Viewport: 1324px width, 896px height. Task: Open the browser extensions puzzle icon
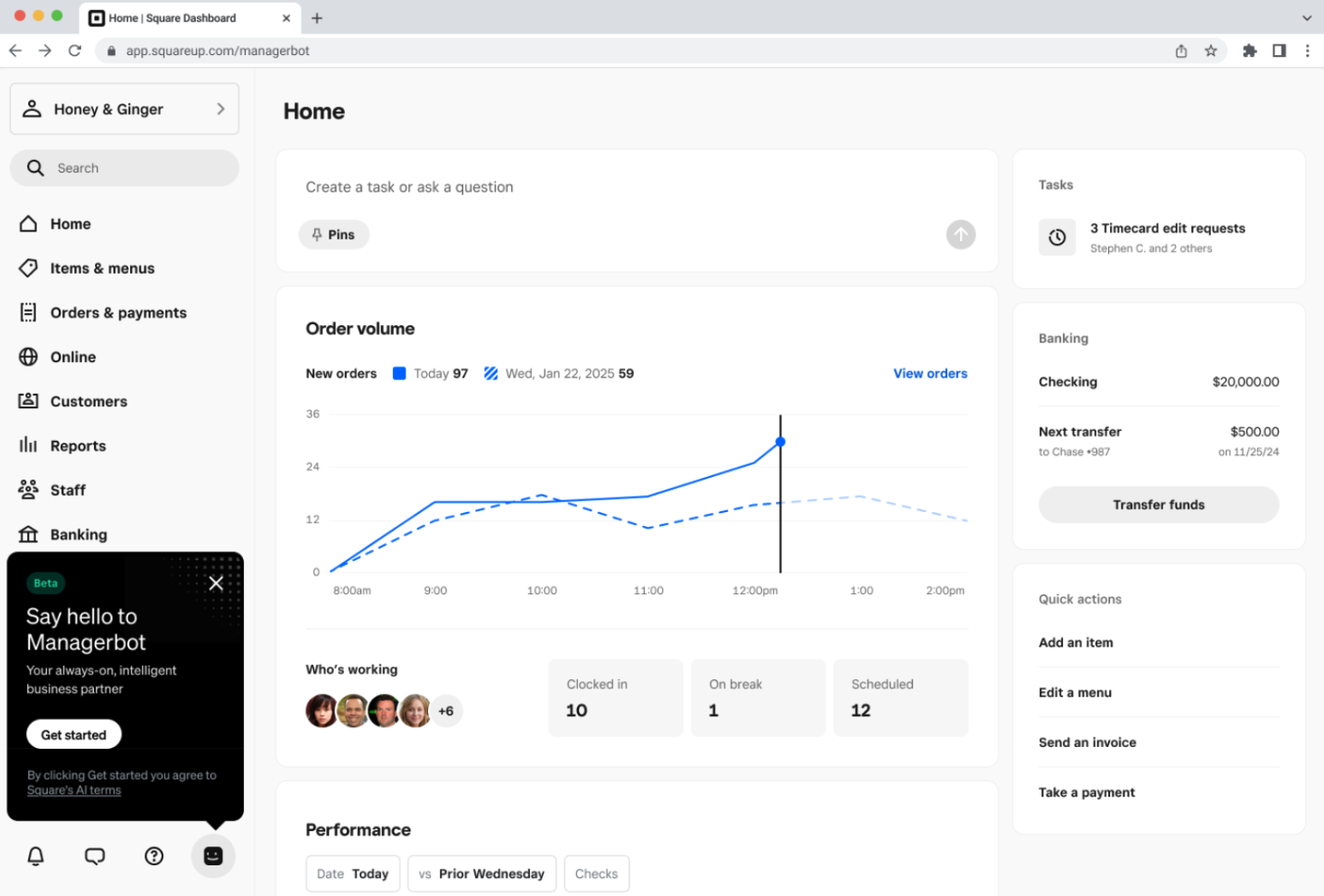click(x=1250, y=51)
